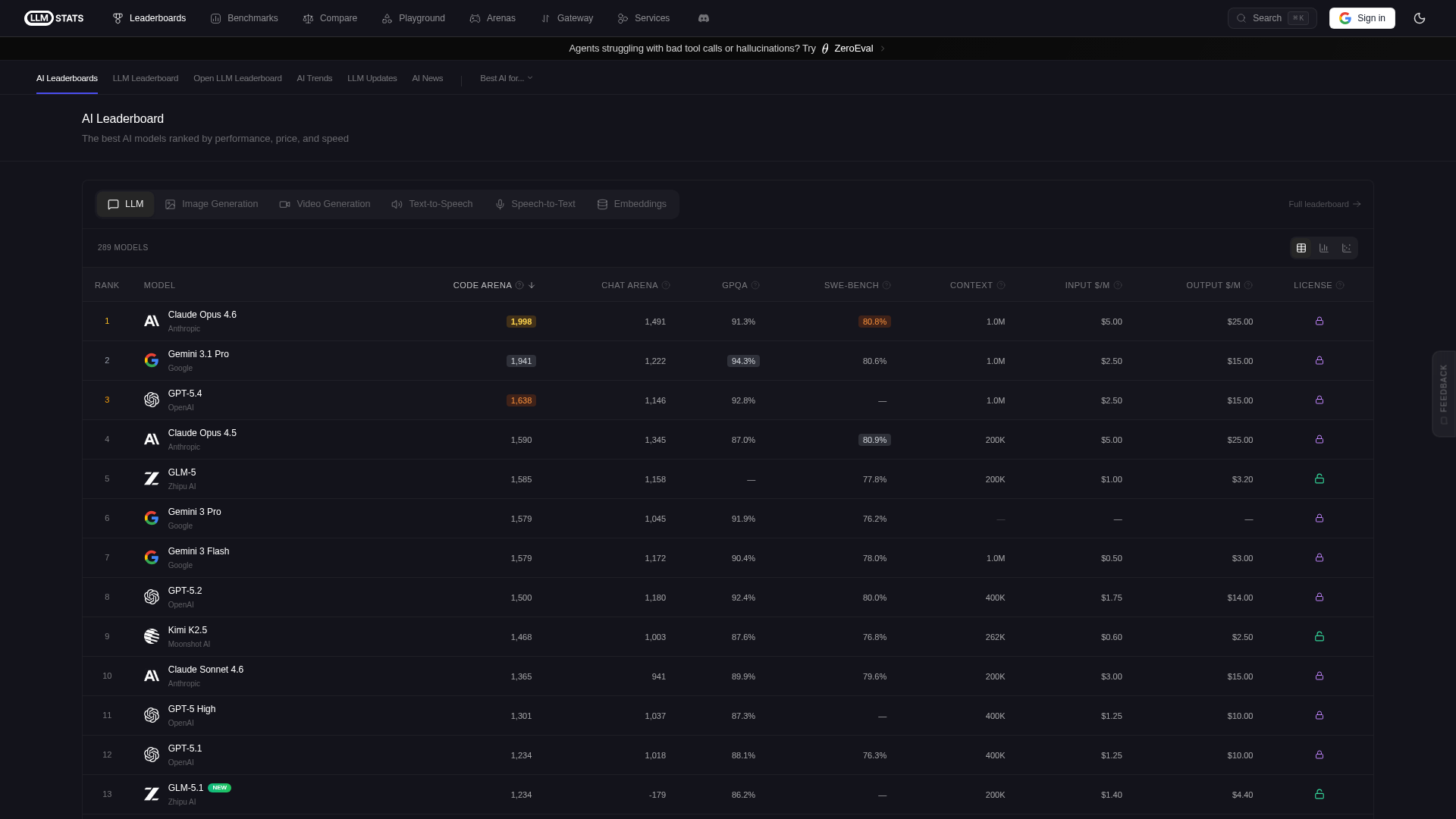Sort by Chat Arena column header
The height and width of the screenshot is (819, 1456).
click(629, 285)
